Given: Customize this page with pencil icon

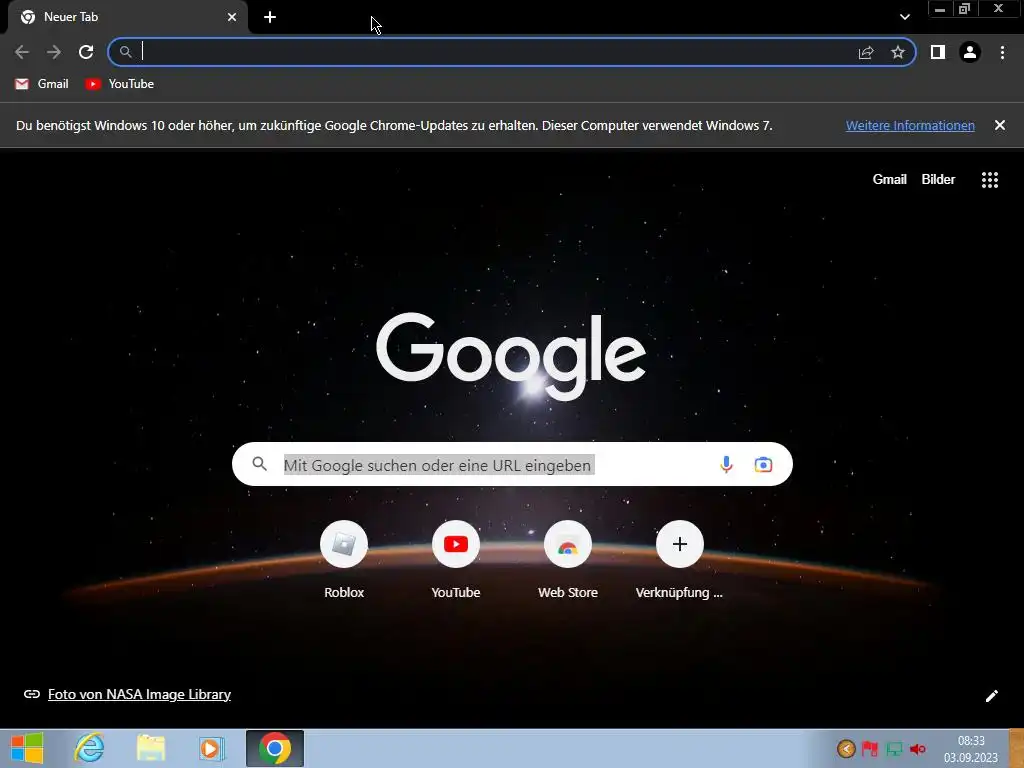Looking at the screenshot, I should coord(991,696).
